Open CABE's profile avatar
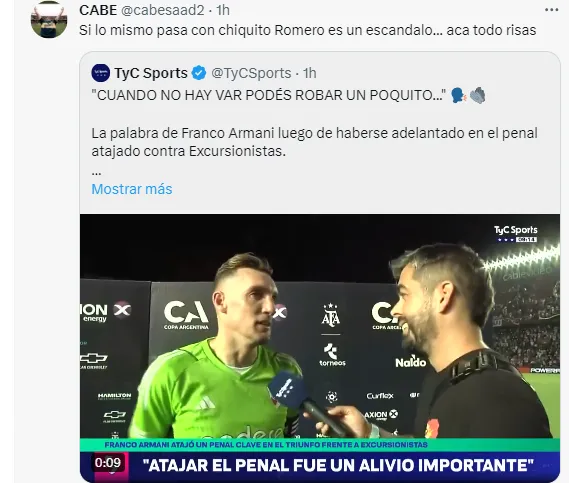 pyautogui.click(x=49, y=19)
